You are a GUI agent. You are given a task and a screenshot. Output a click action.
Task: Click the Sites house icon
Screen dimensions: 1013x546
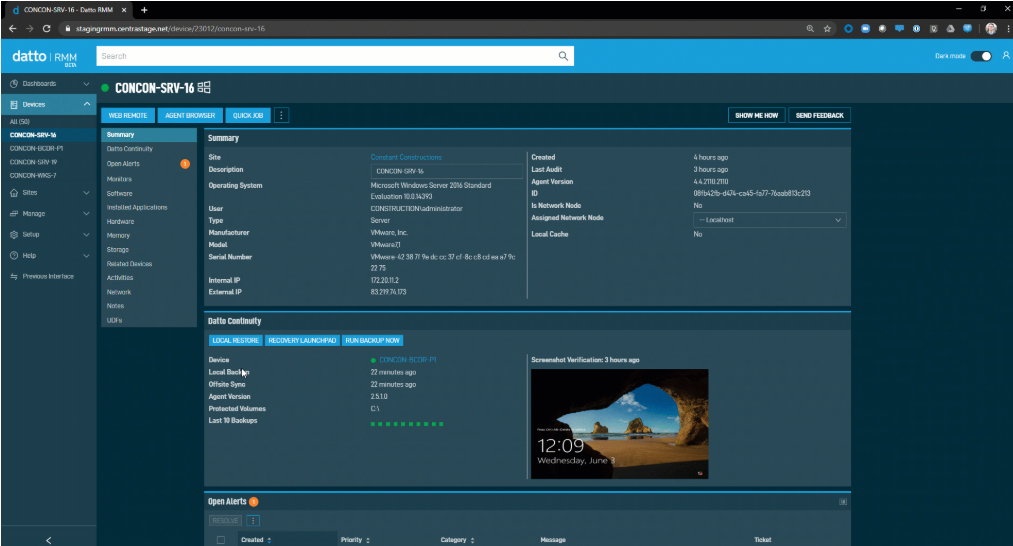click(14, 193)
